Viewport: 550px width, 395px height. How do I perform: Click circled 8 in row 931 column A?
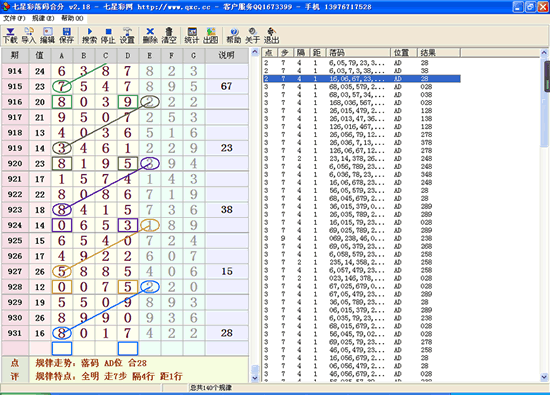click(x=62, y=333)
